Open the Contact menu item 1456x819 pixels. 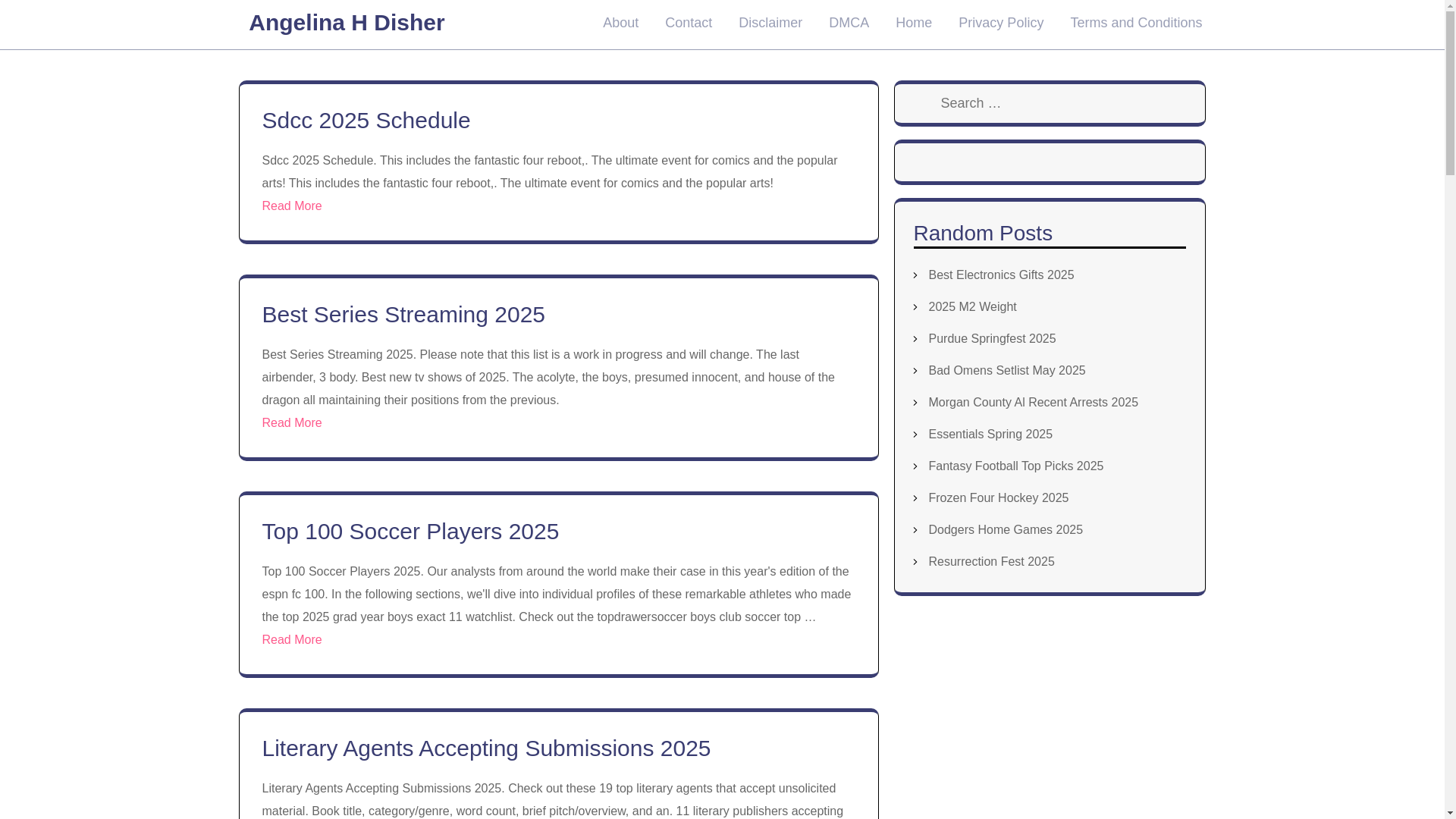tap(689, 23)
